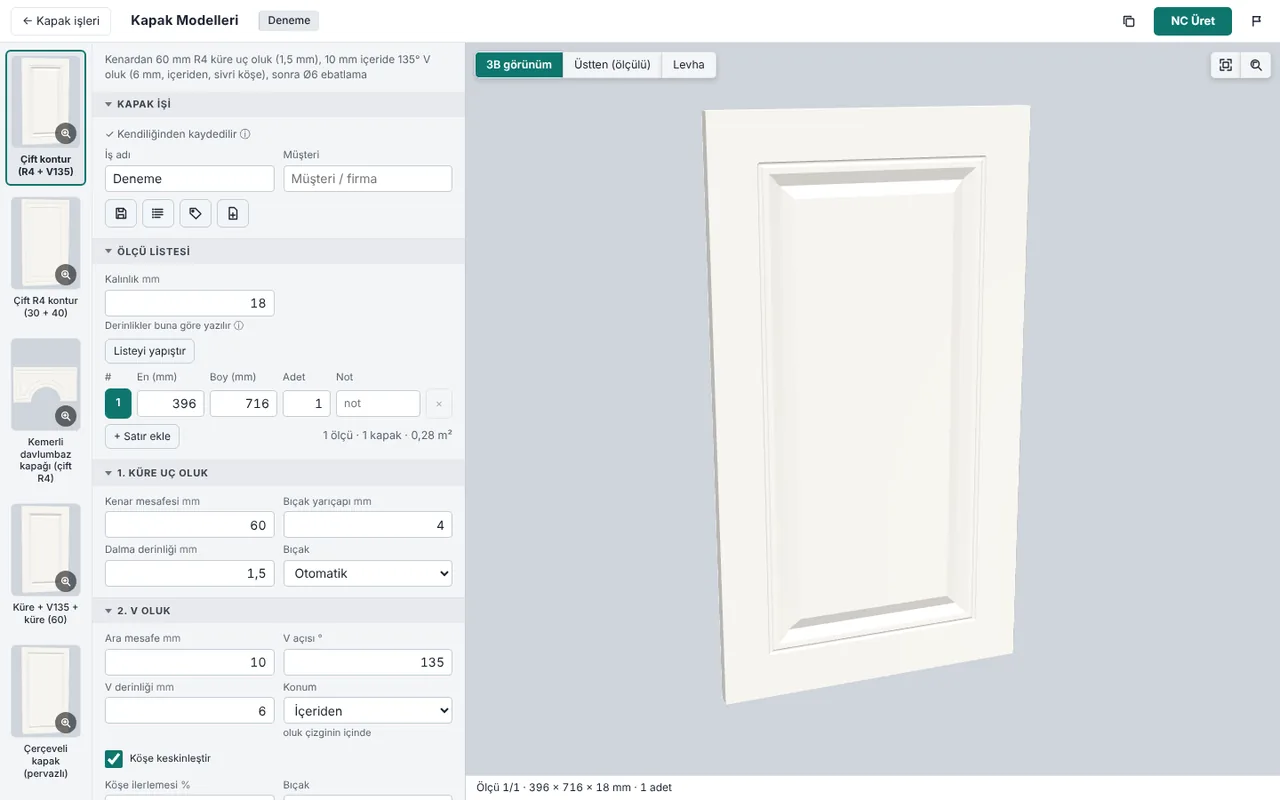The height and width of the screenshot is (800, 1280).
Task: Click the row number 1 badge
Action: pyautogui.click(x=118, y=403)
